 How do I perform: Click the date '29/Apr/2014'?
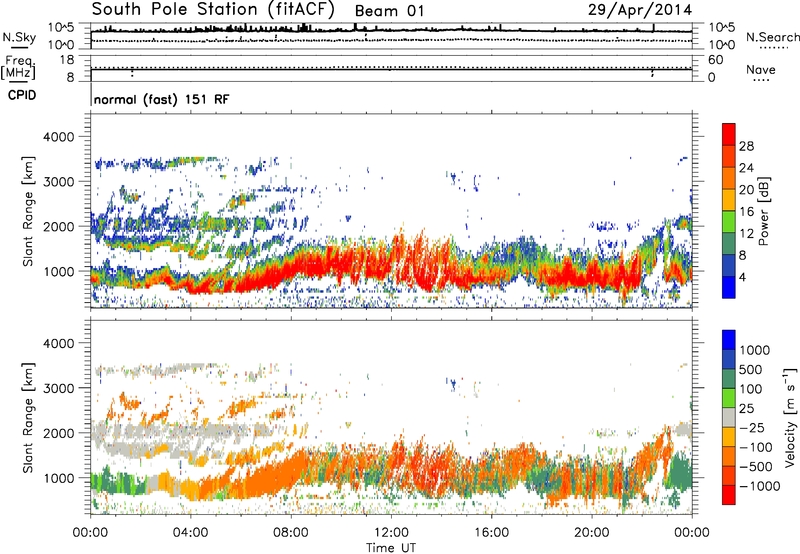coord(640,10)
